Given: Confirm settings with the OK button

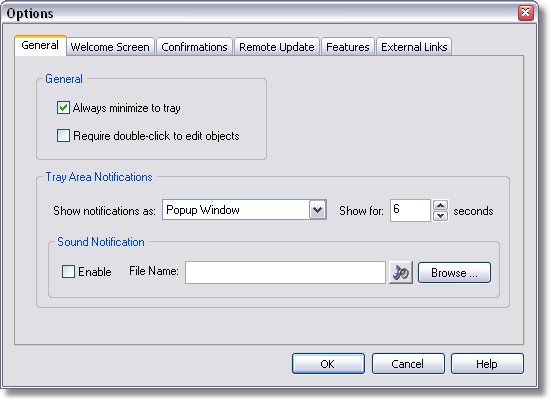Looking at the screenshot, I should click(x=328, y=364).
